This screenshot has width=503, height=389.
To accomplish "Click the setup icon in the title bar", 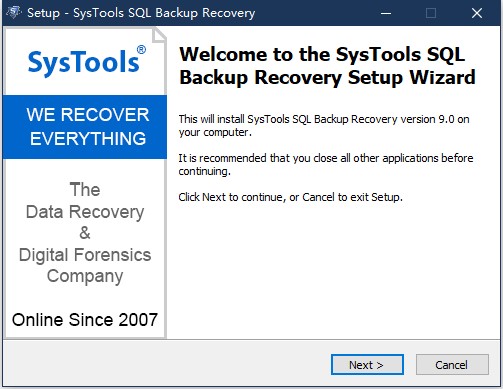I will (14, 13).
